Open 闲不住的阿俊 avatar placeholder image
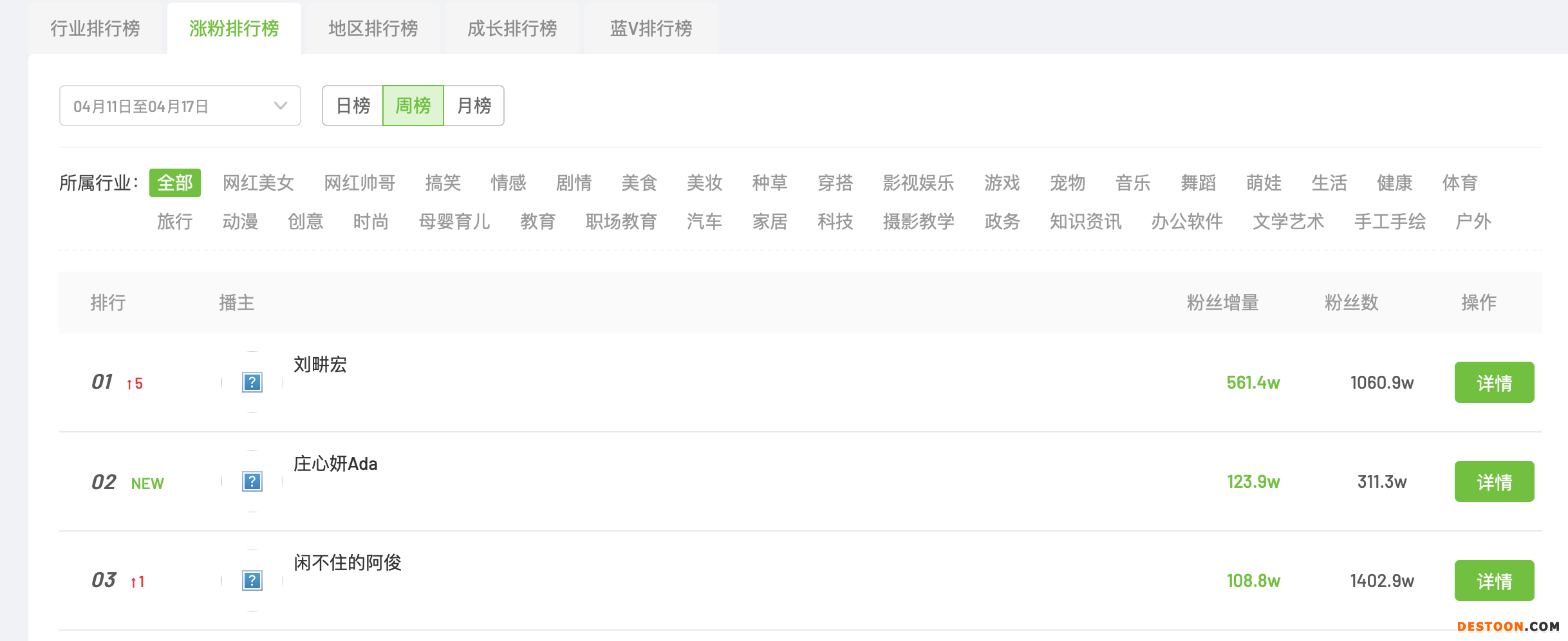This screenshot has width=1568, height=641. pos(252,581)
